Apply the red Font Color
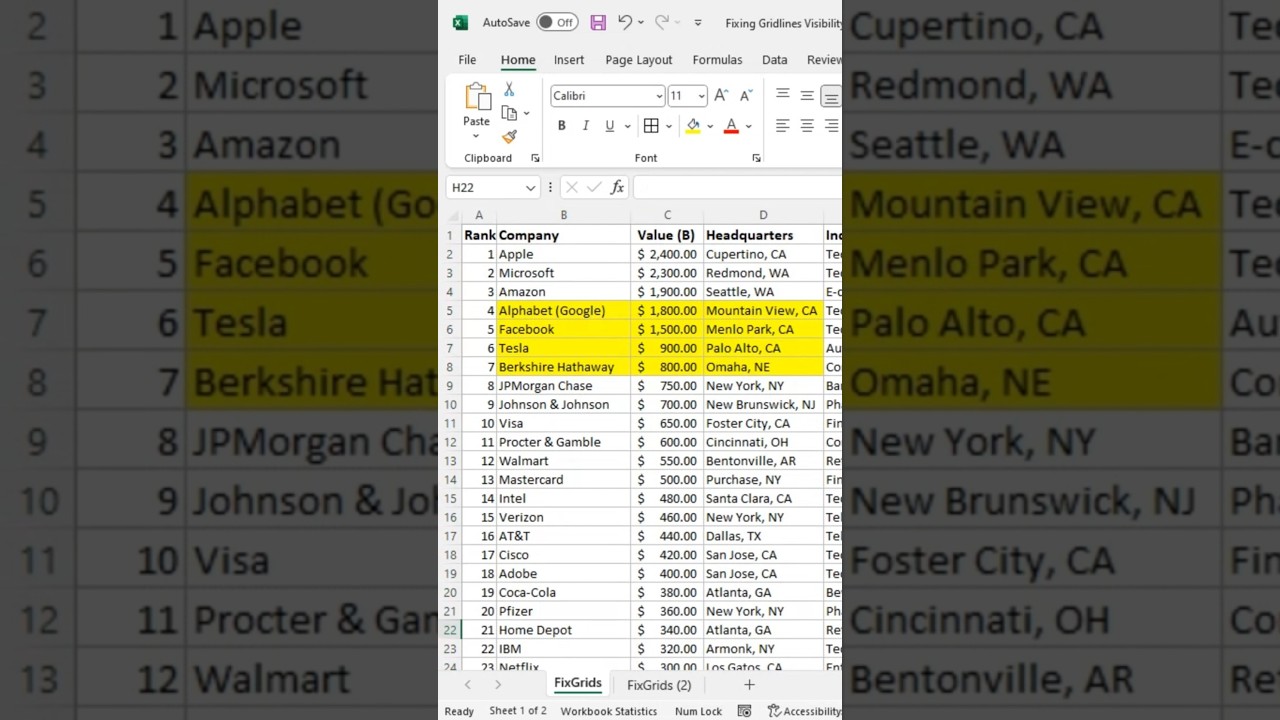The height and width of the screenshot is (720, 1280). pyautogui.click(x=731, y=126)
